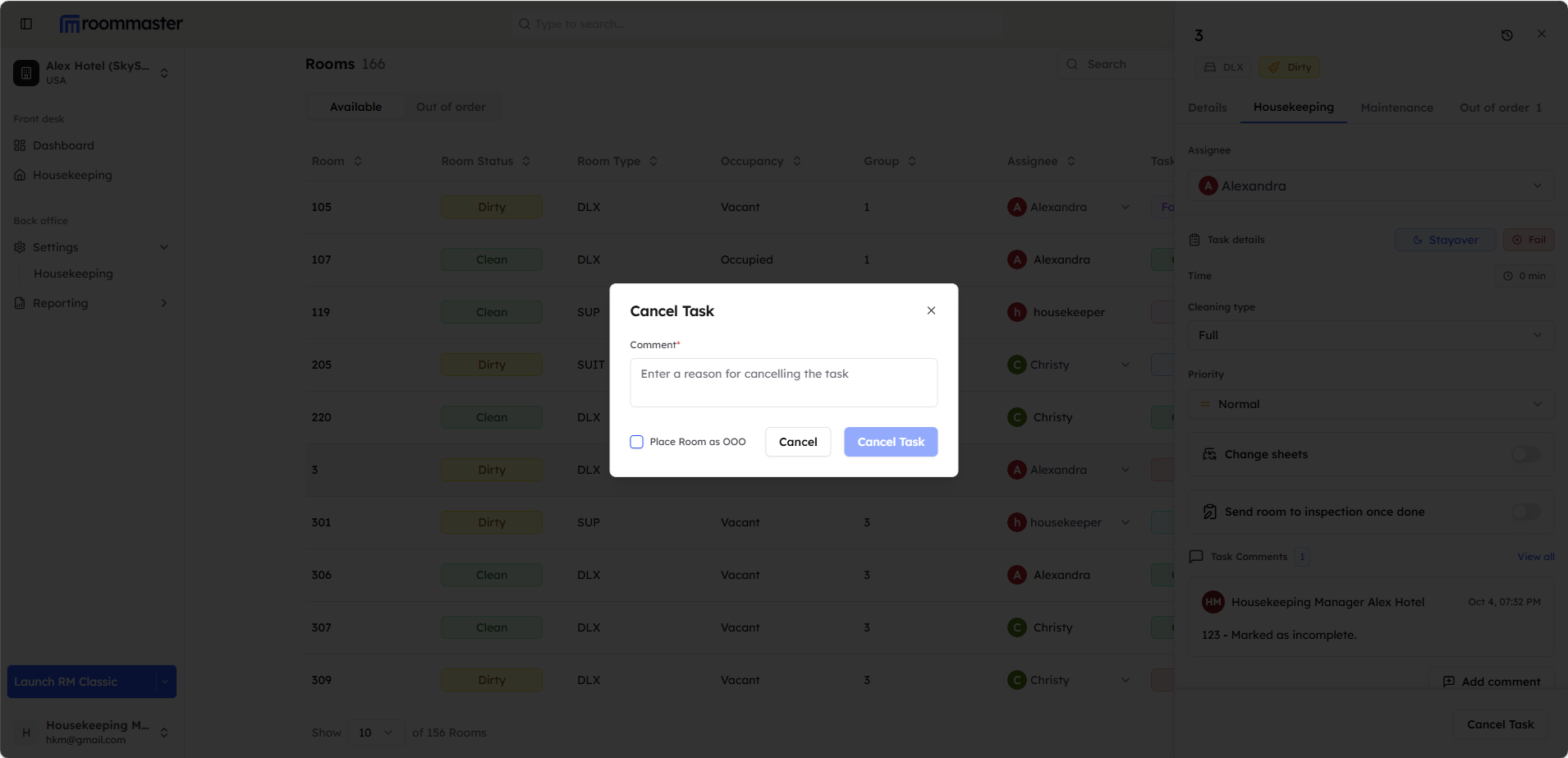Click the Stayover button with moon icon
1568x758 pixels.
[x=1445, y=239]
